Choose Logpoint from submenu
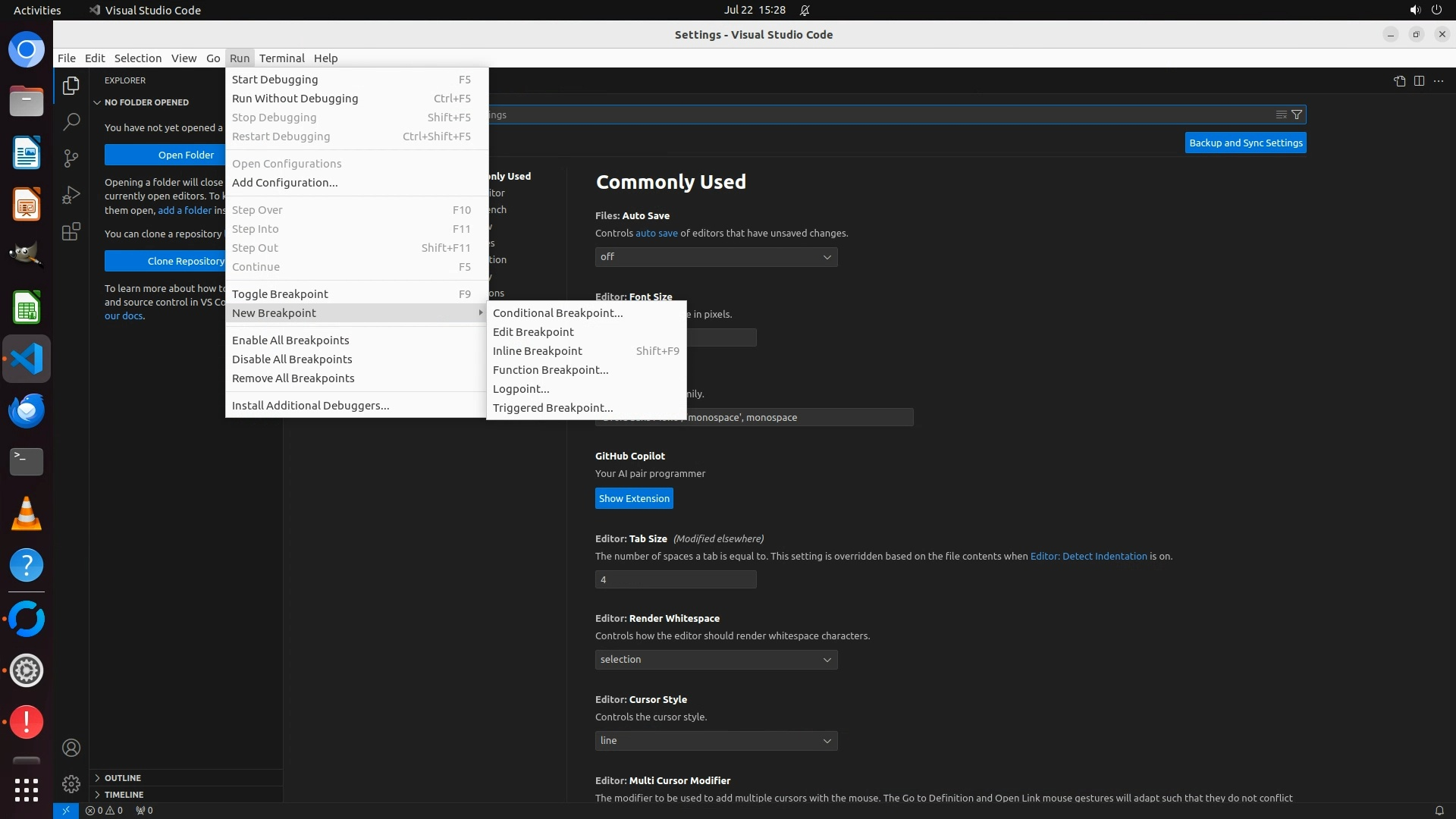Screen dimensions: 1456x819 pyautogui.click(x=521, y=389)
